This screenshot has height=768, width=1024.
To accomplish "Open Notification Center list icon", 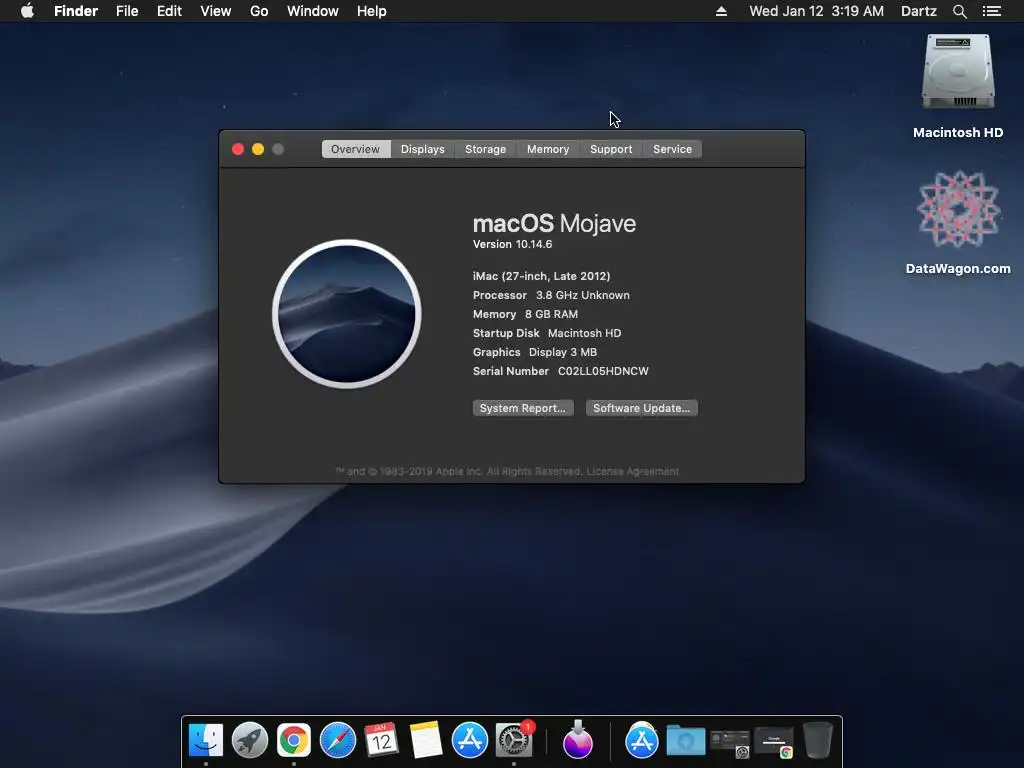I will click(x=992, y=11).
